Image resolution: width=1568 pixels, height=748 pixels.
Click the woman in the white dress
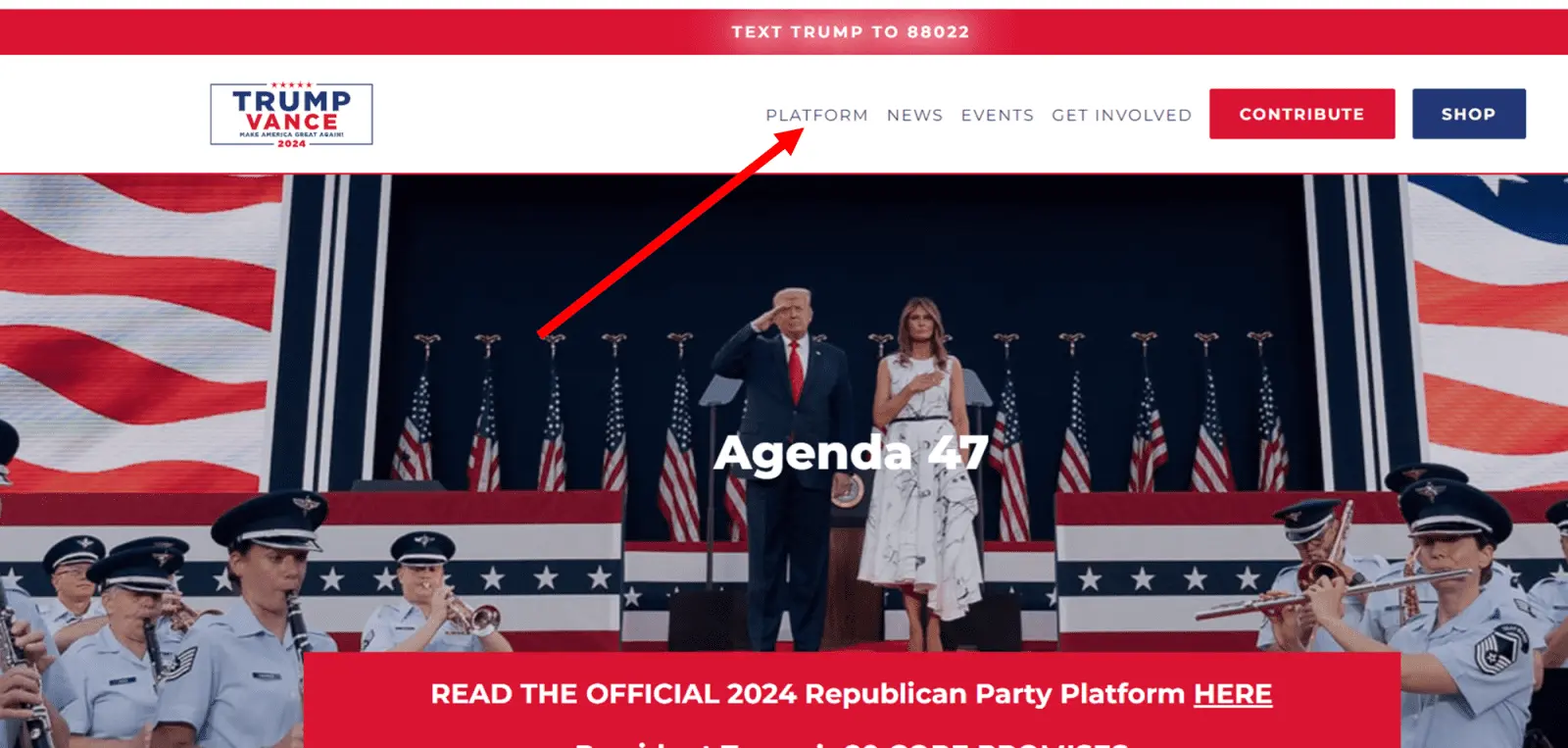click(921, 461)
